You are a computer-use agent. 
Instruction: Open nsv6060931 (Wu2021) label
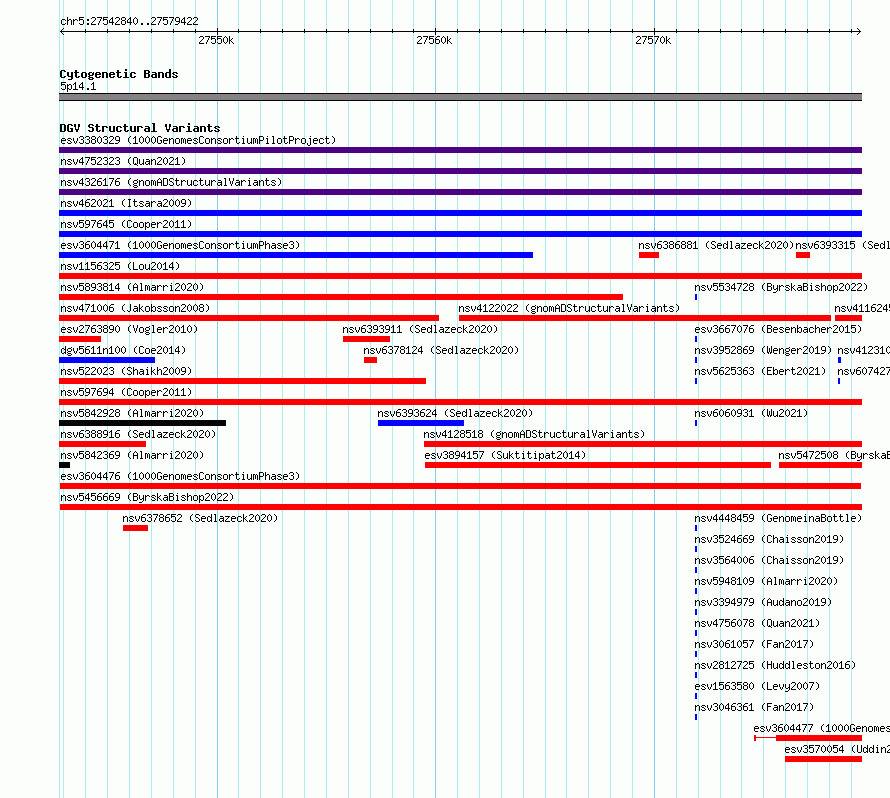(751, 413)
